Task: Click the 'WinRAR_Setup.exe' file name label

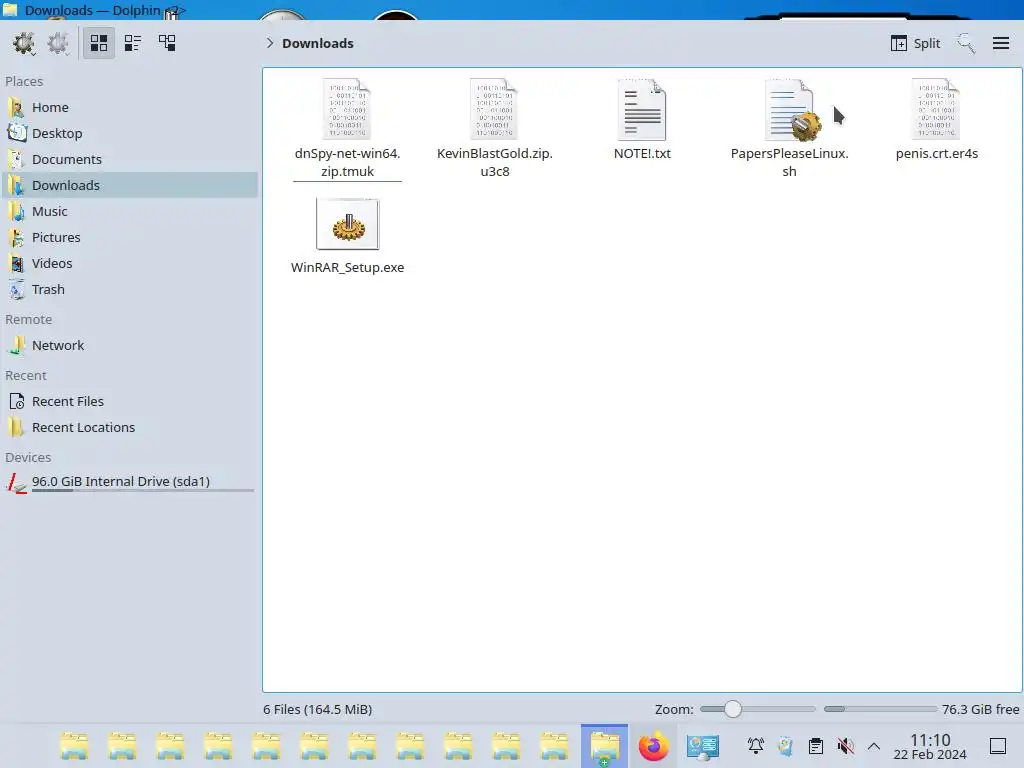Action: (347, 268)
